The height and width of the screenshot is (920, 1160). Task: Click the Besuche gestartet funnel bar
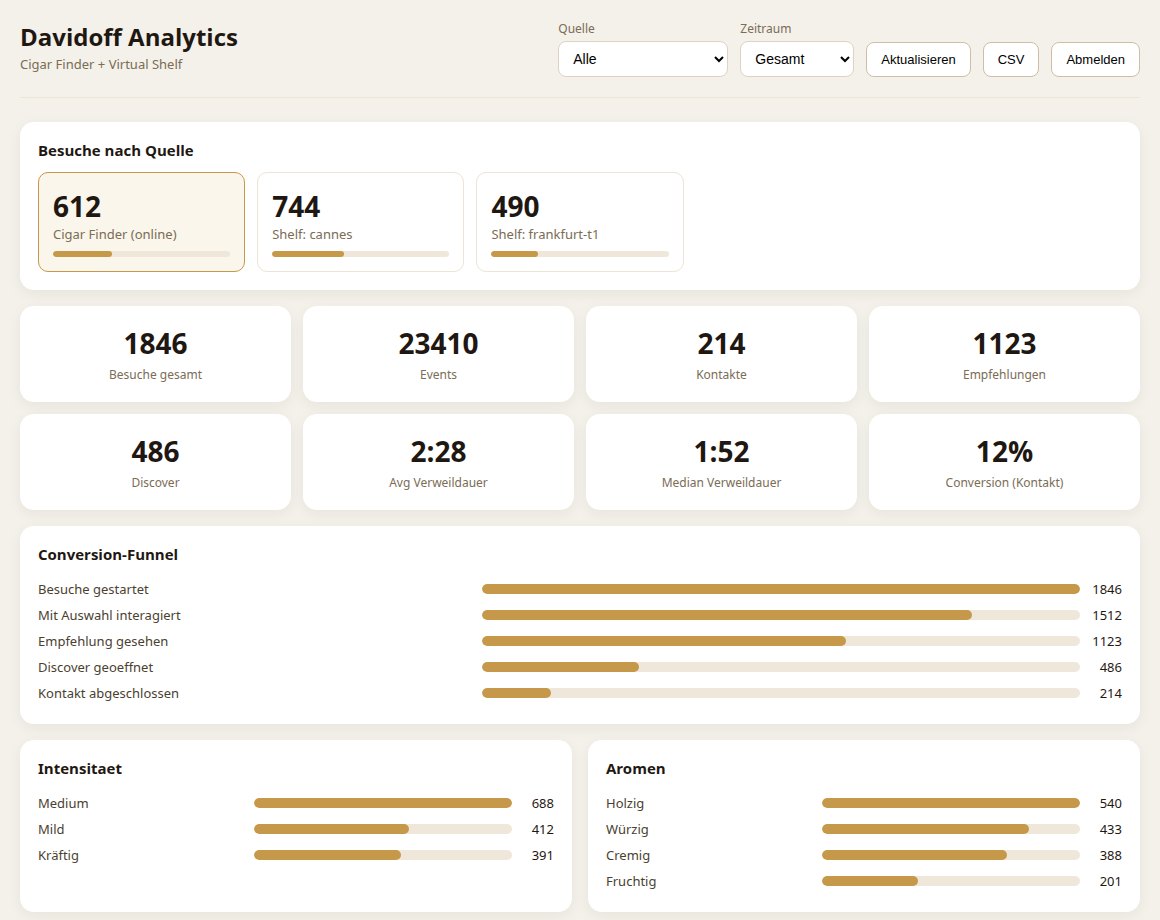tap(780, 589)
